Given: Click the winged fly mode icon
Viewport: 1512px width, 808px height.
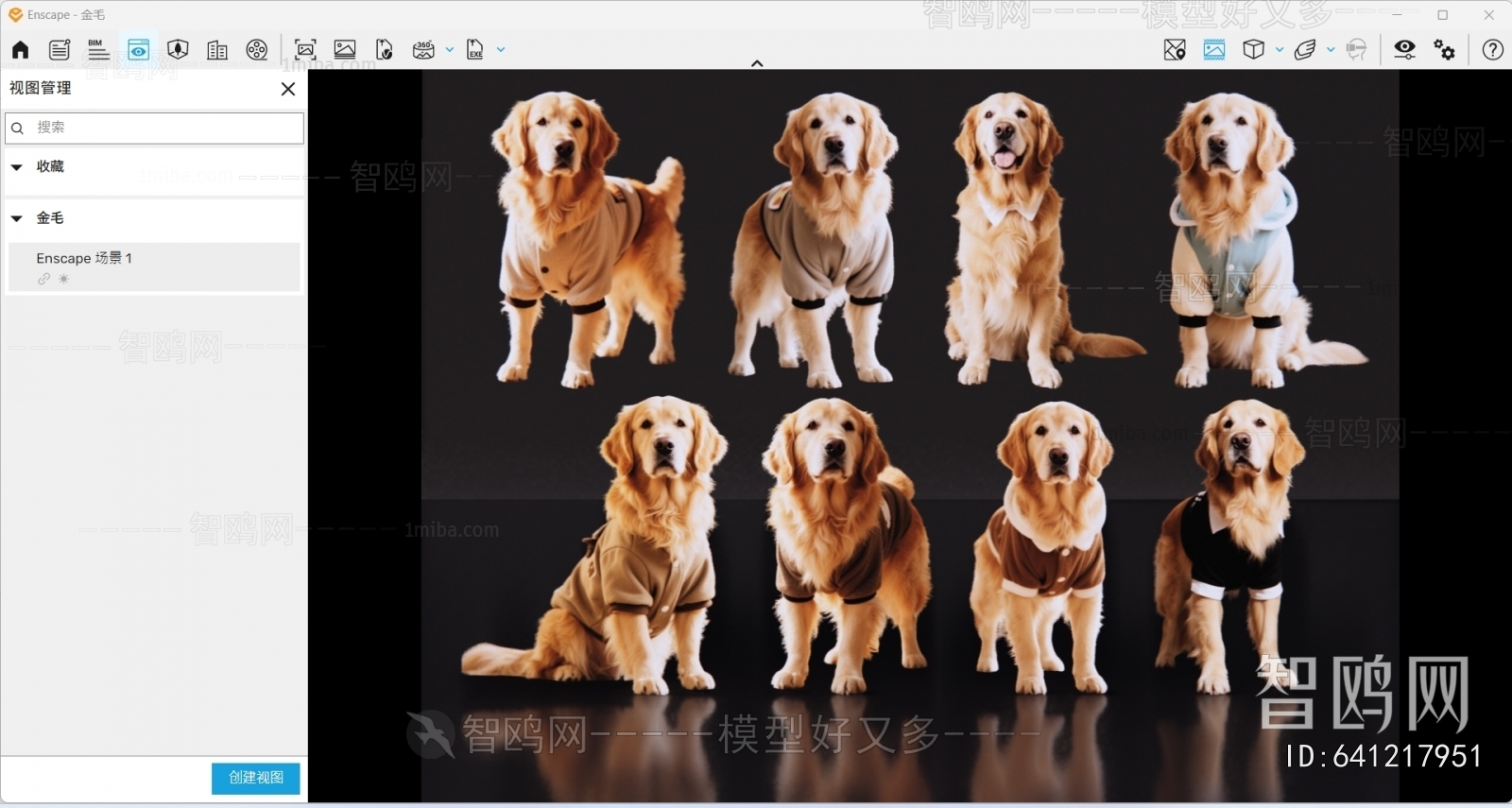Looking at the screenshot, I should point(1305,50).
